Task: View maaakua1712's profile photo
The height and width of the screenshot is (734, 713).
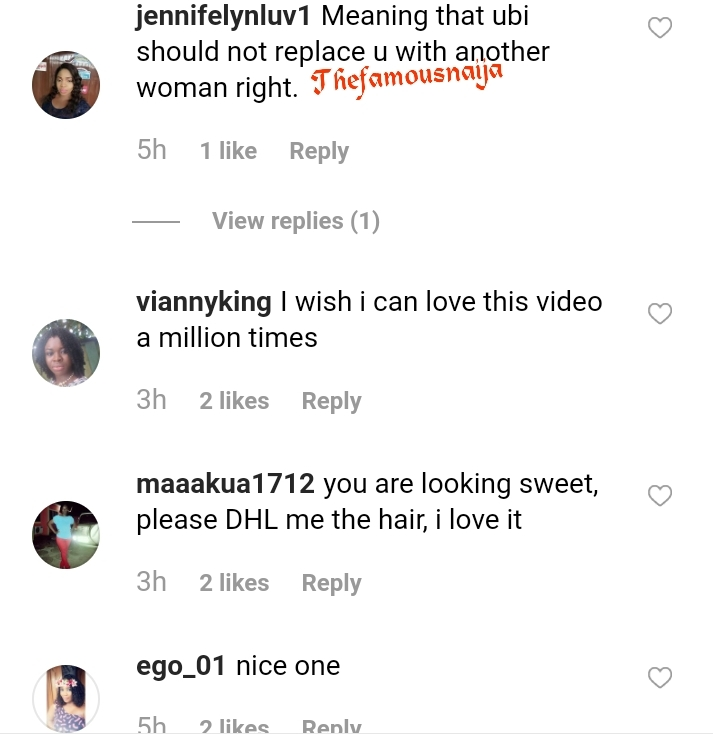Action: tap(66, 534)
